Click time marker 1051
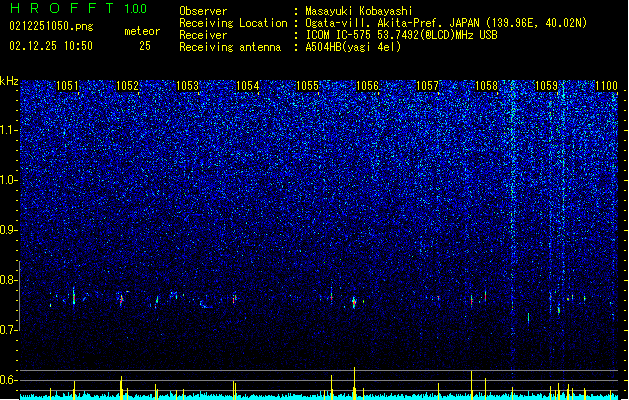The height and width of the screenshot is (400, 629). tap(67, 86)
